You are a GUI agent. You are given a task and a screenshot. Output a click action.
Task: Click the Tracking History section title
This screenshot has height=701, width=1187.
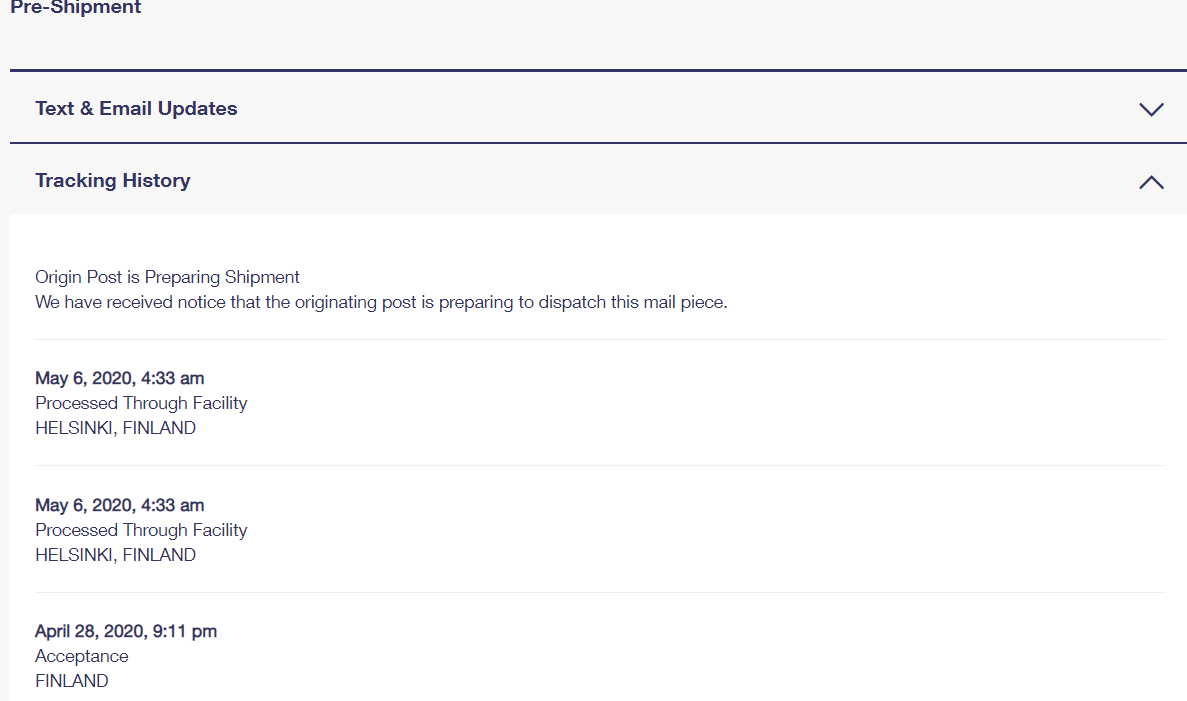pos(113,180)
